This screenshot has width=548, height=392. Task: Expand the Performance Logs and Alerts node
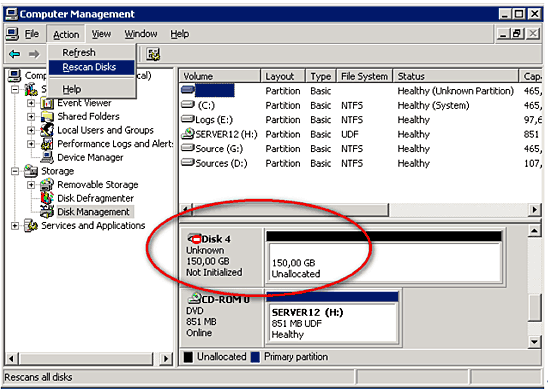[31, 144]
